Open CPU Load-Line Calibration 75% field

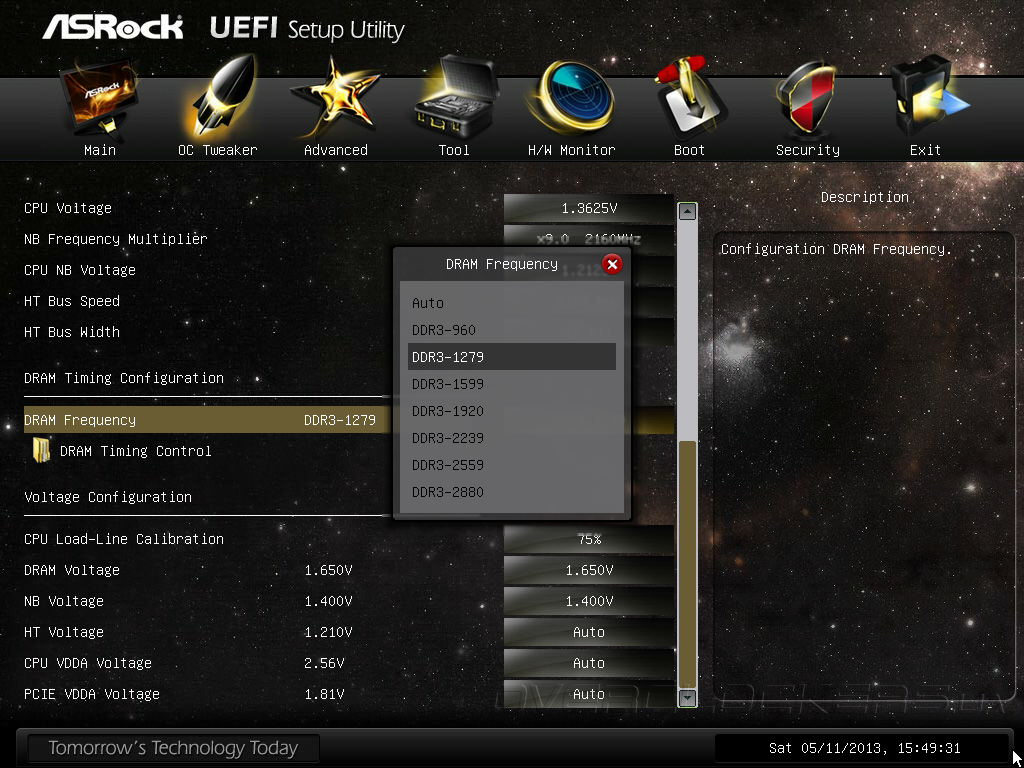click(589, 539)
